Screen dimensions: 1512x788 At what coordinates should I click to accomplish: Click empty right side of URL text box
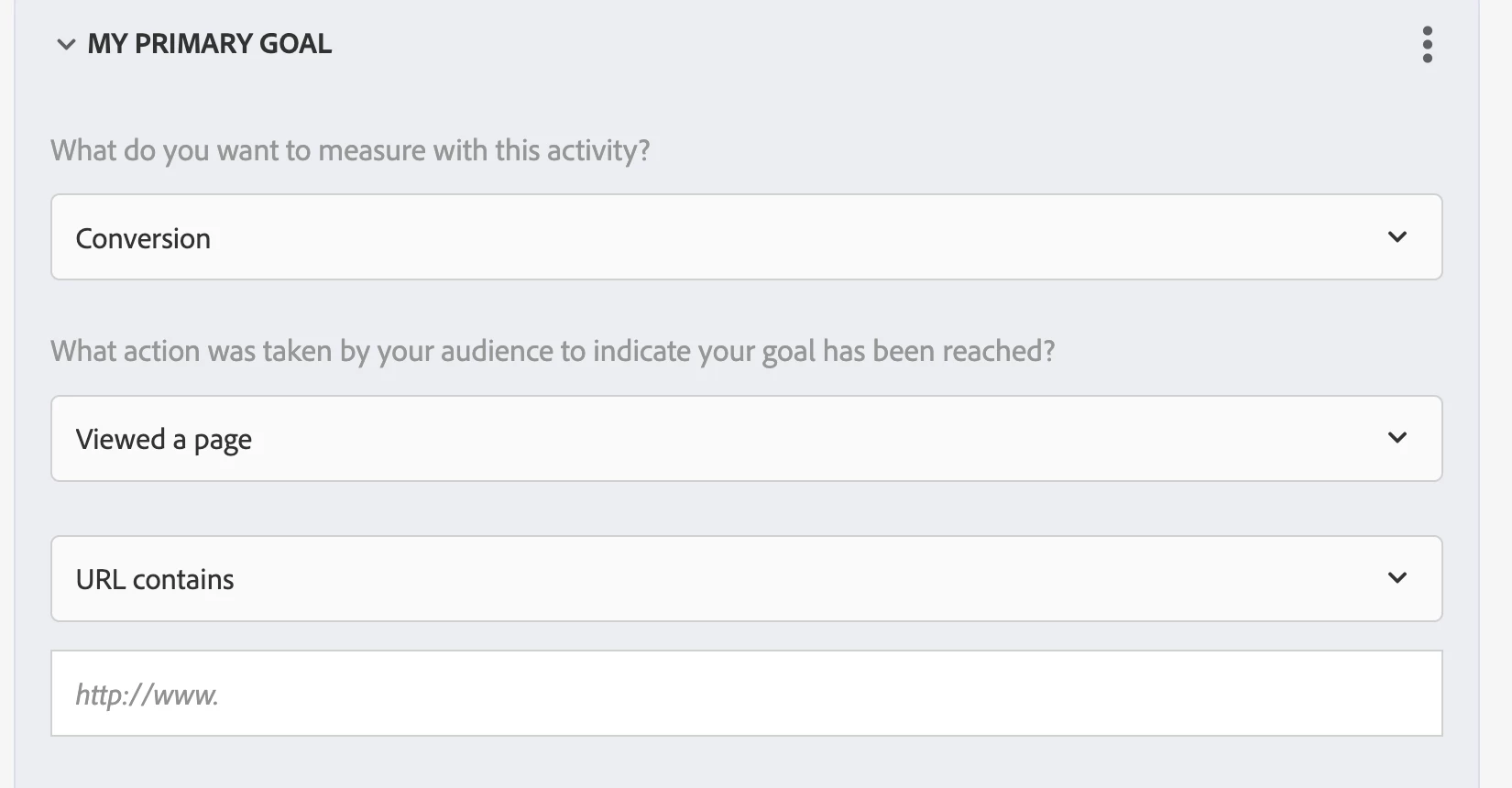tap(1191, 694)
